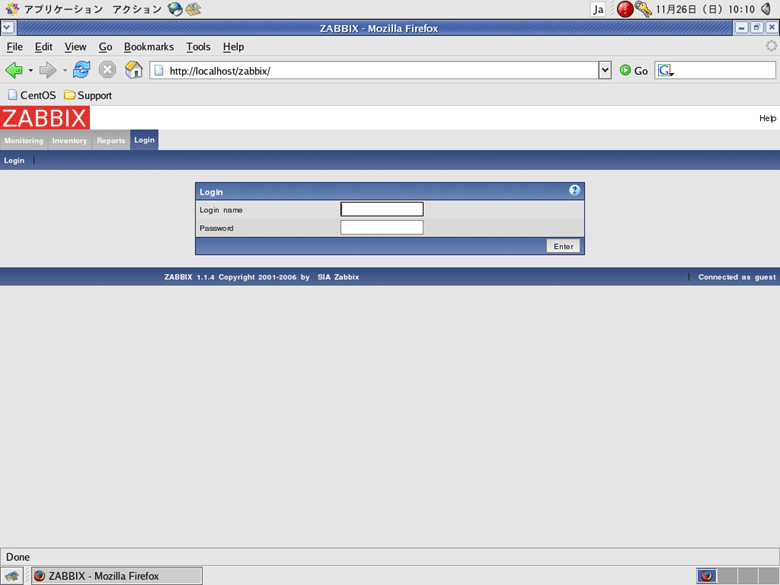Open the アプリケーション menu
The image size is (780, 585).
[64, 9]
